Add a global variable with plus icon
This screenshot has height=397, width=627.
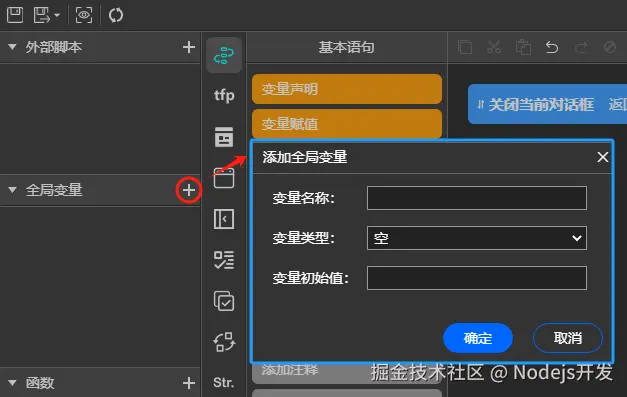[189, 190]
